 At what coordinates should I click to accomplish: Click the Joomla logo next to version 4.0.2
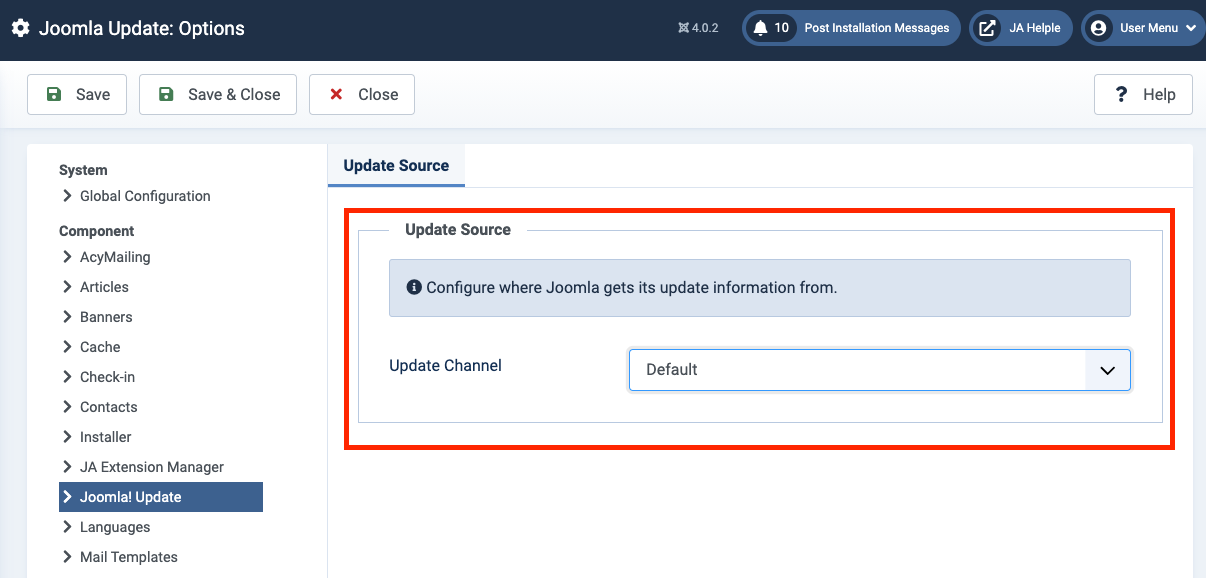tap(683, 28)
